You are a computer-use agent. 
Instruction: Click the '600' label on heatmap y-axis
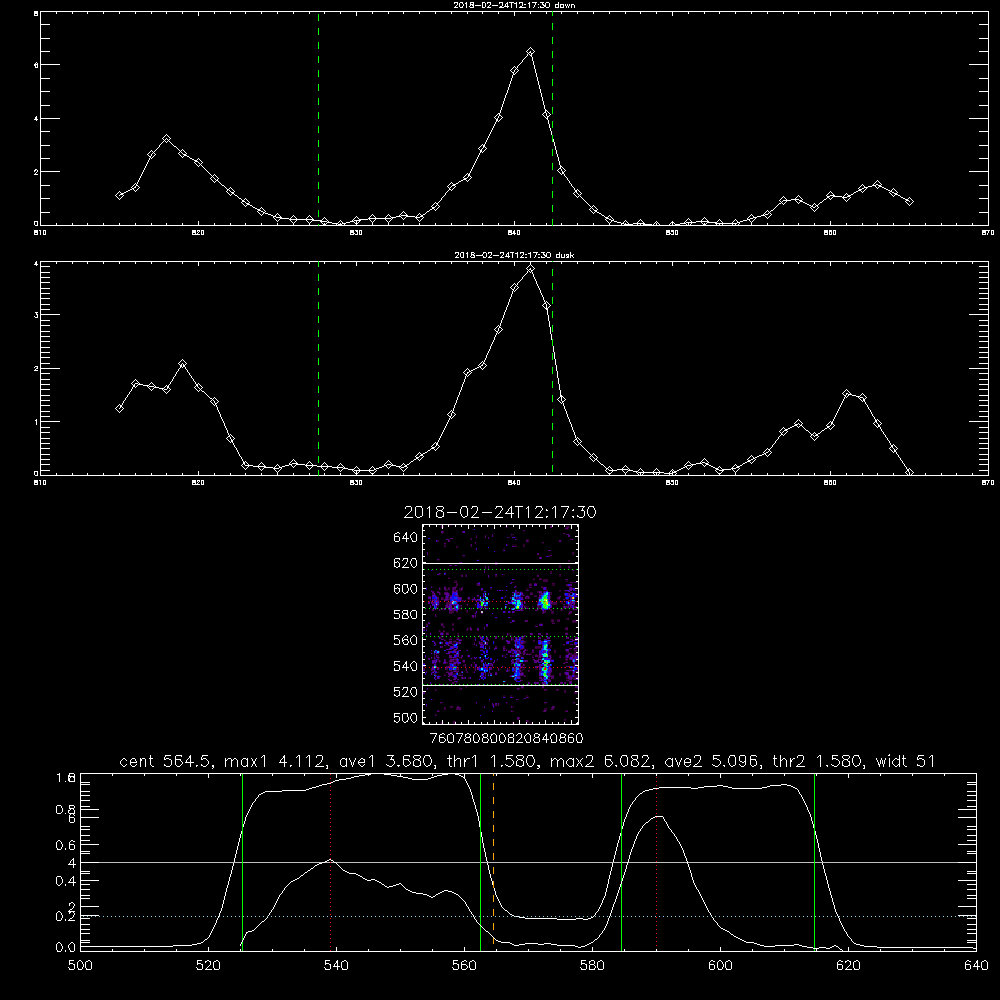coord(406,589)
